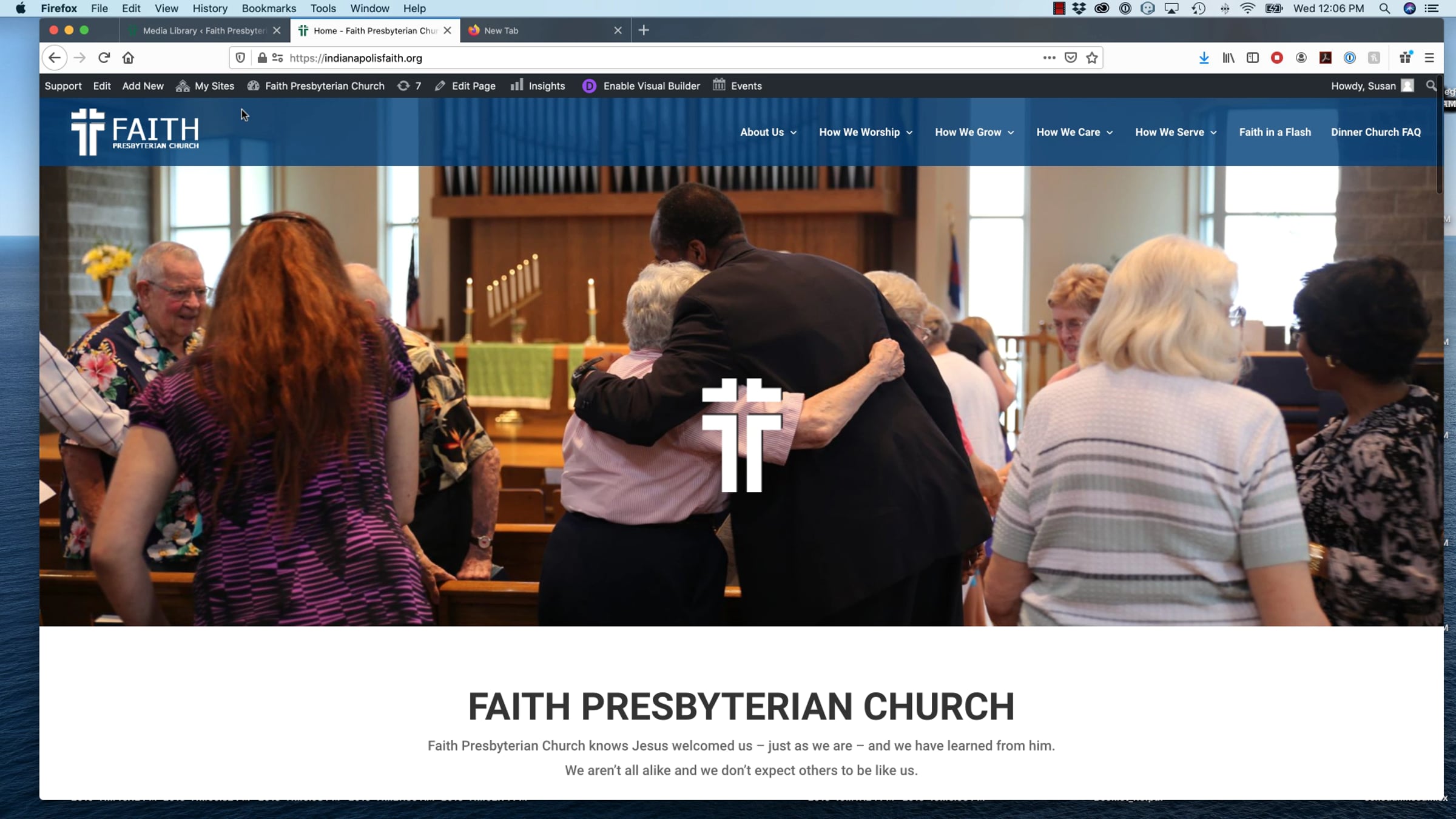The width and height of the screenshot is (1456, 819).
Task: Open the Firefox library icon
Action: point(1228,58)
